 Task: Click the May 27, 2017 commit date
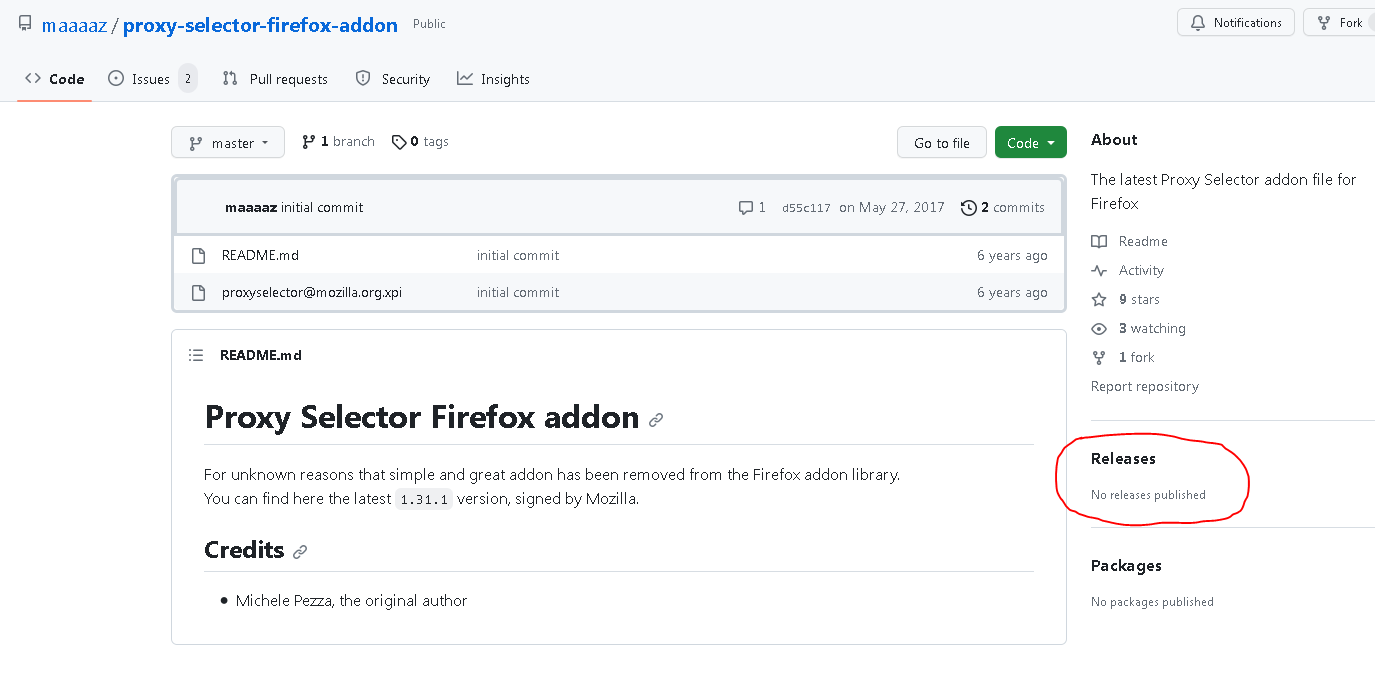(892, 208)
